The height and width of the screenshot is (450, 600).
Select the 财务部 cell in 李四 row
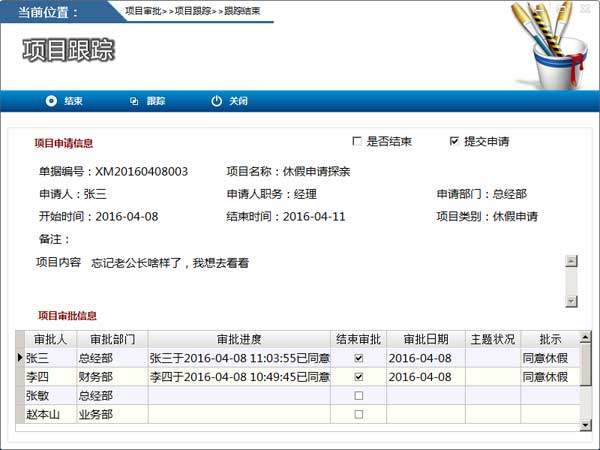[x=112, y=377]
